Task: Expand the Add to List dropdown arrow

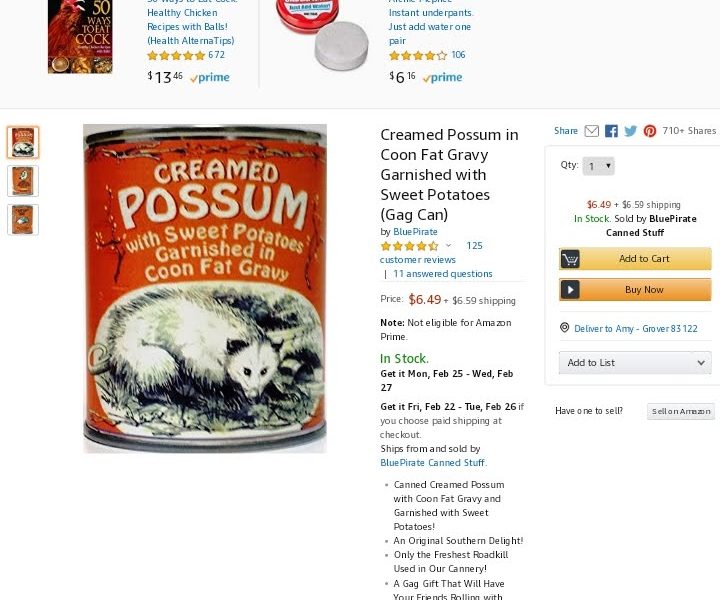Action: coord(701,363)
